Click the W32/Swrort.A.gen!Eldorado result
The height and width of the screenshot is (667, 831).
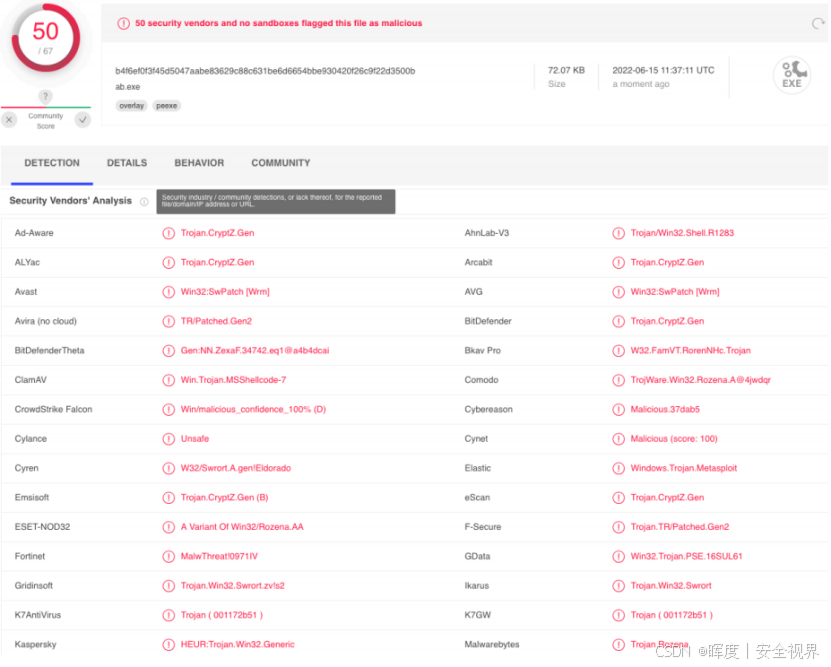[236, 468]
